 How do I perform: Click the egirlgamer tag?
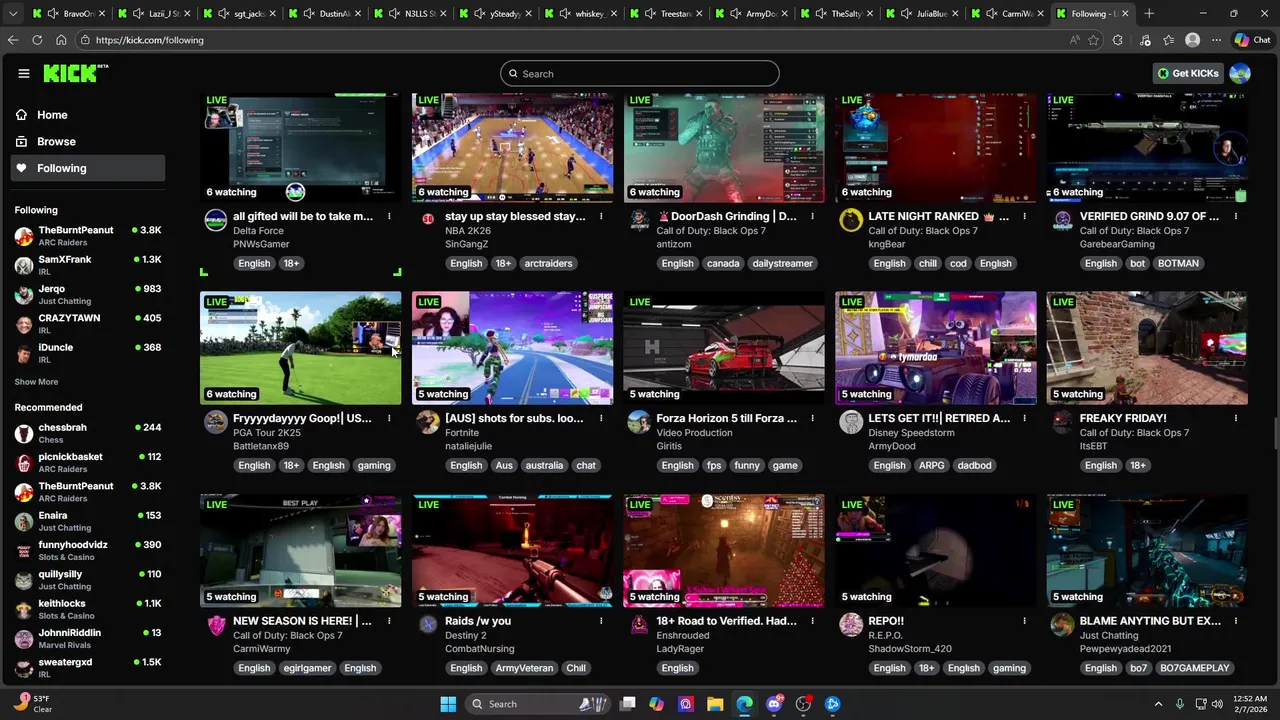307,668
